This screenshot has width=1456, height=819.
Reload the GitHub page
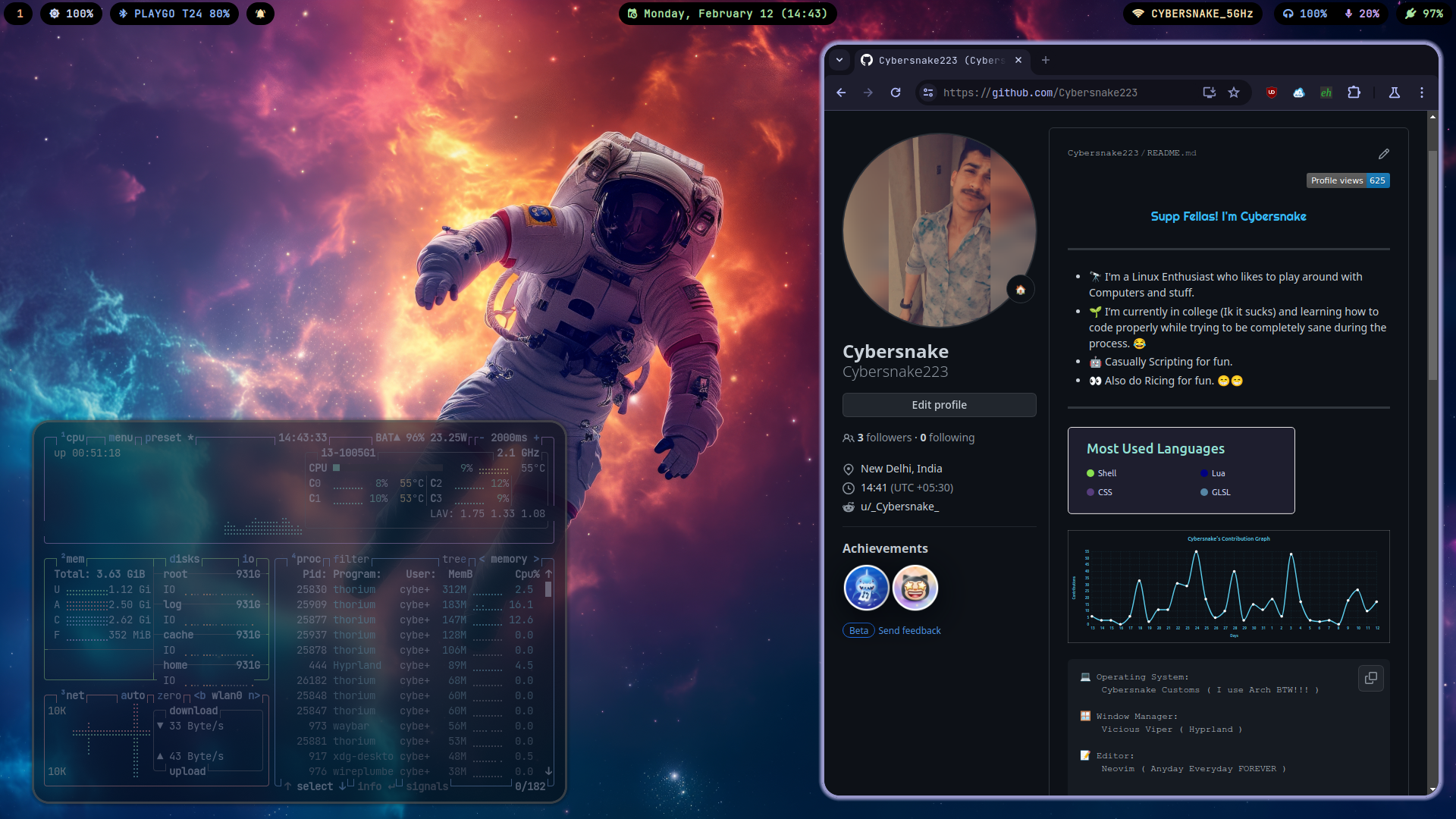[x=896, y=93]
